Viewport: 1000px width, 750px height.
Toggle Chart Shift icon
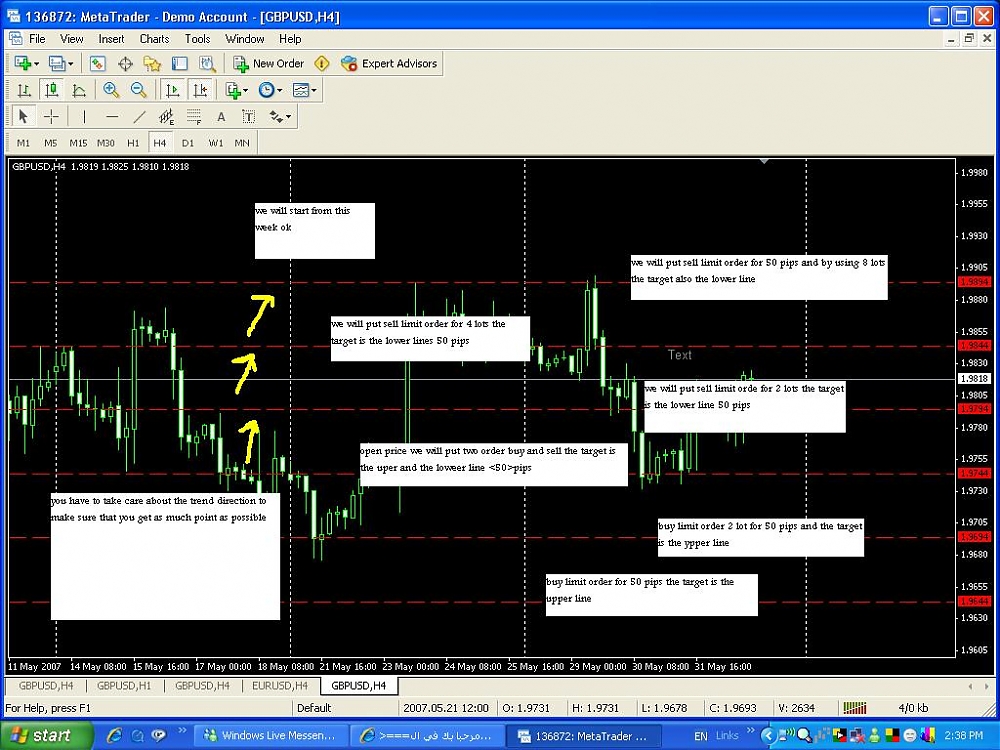click(x=200, y=90)
